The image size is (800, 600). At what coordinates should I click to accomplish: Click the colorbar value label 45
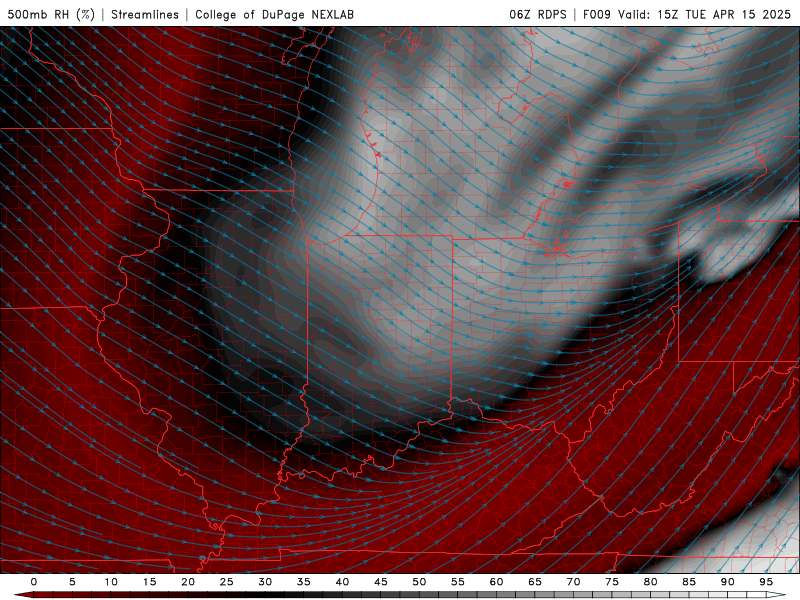tap(381, 582)
